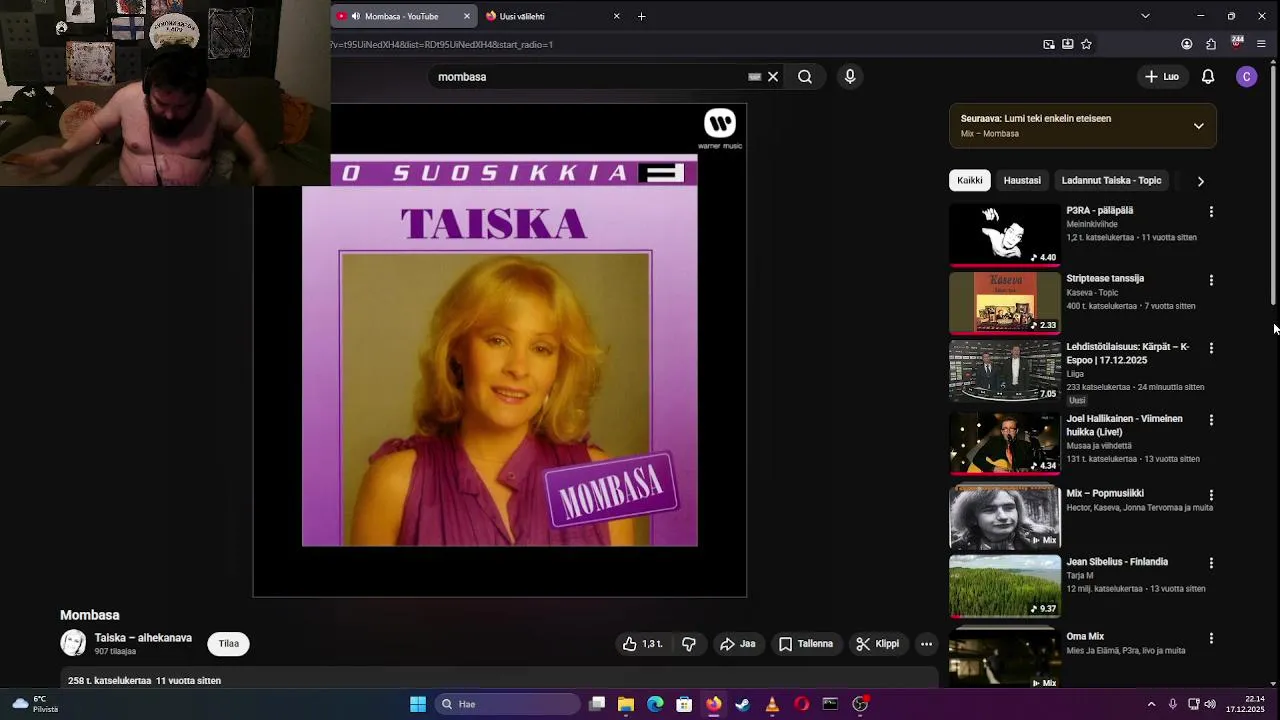Click the Taiska channel avatar

pos(73,643)
